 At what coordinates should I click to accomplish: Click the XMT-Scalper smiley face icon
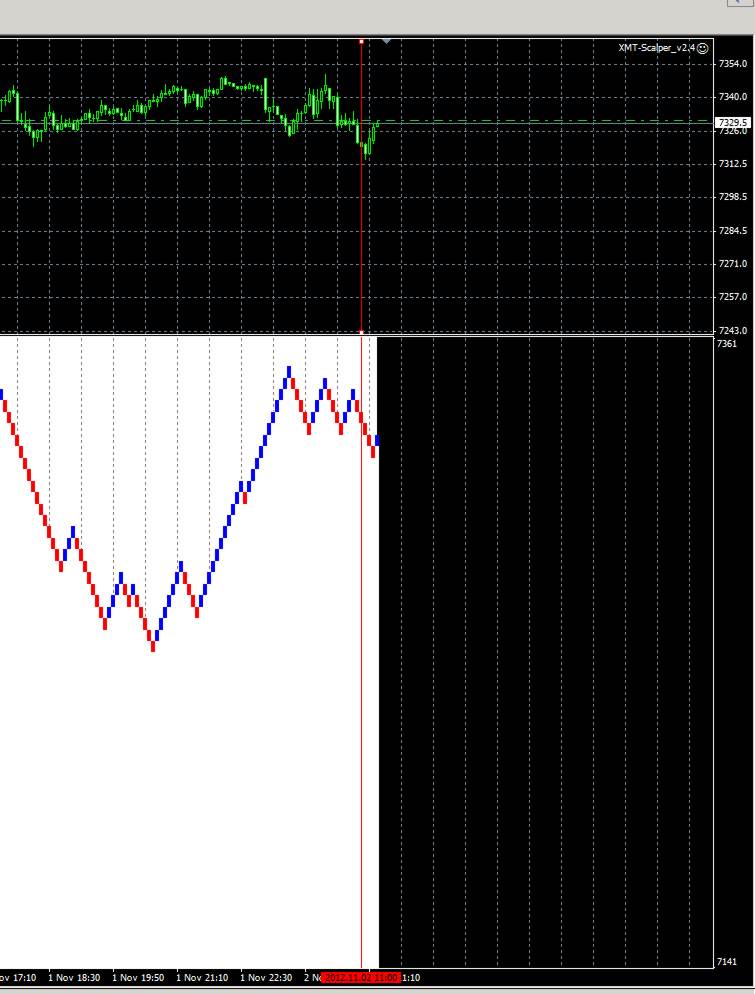(702, 48)
